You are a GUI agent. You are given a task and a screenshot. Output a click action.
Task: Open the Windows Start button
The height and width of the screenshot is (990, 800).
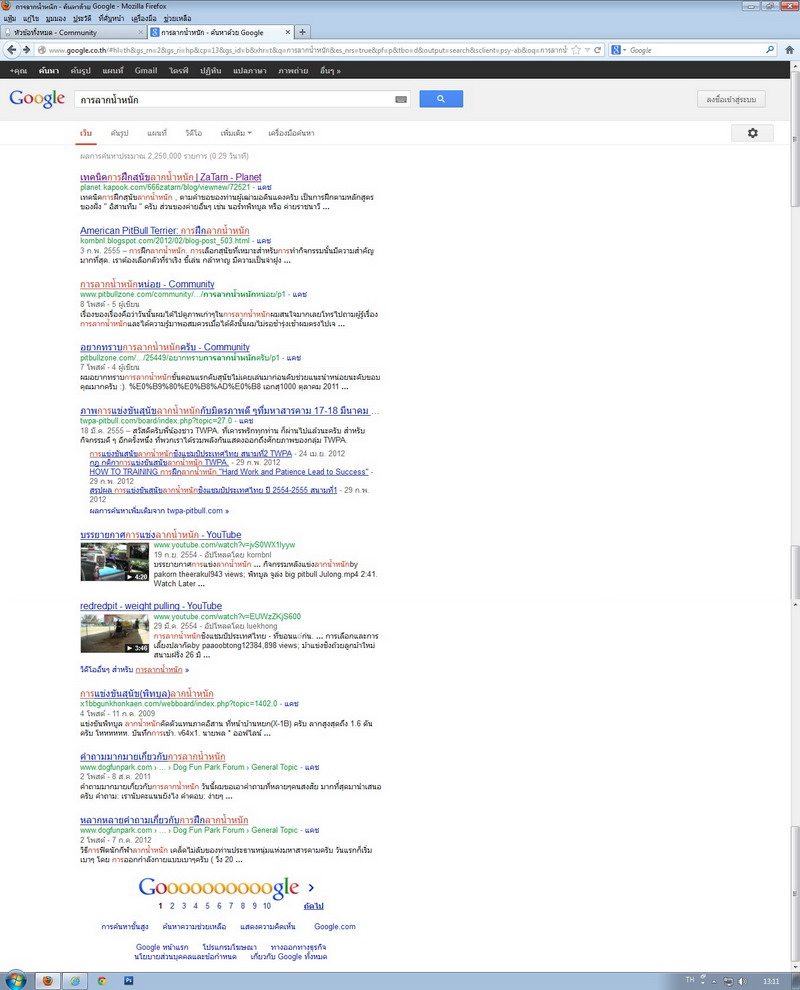click(15, 981)
